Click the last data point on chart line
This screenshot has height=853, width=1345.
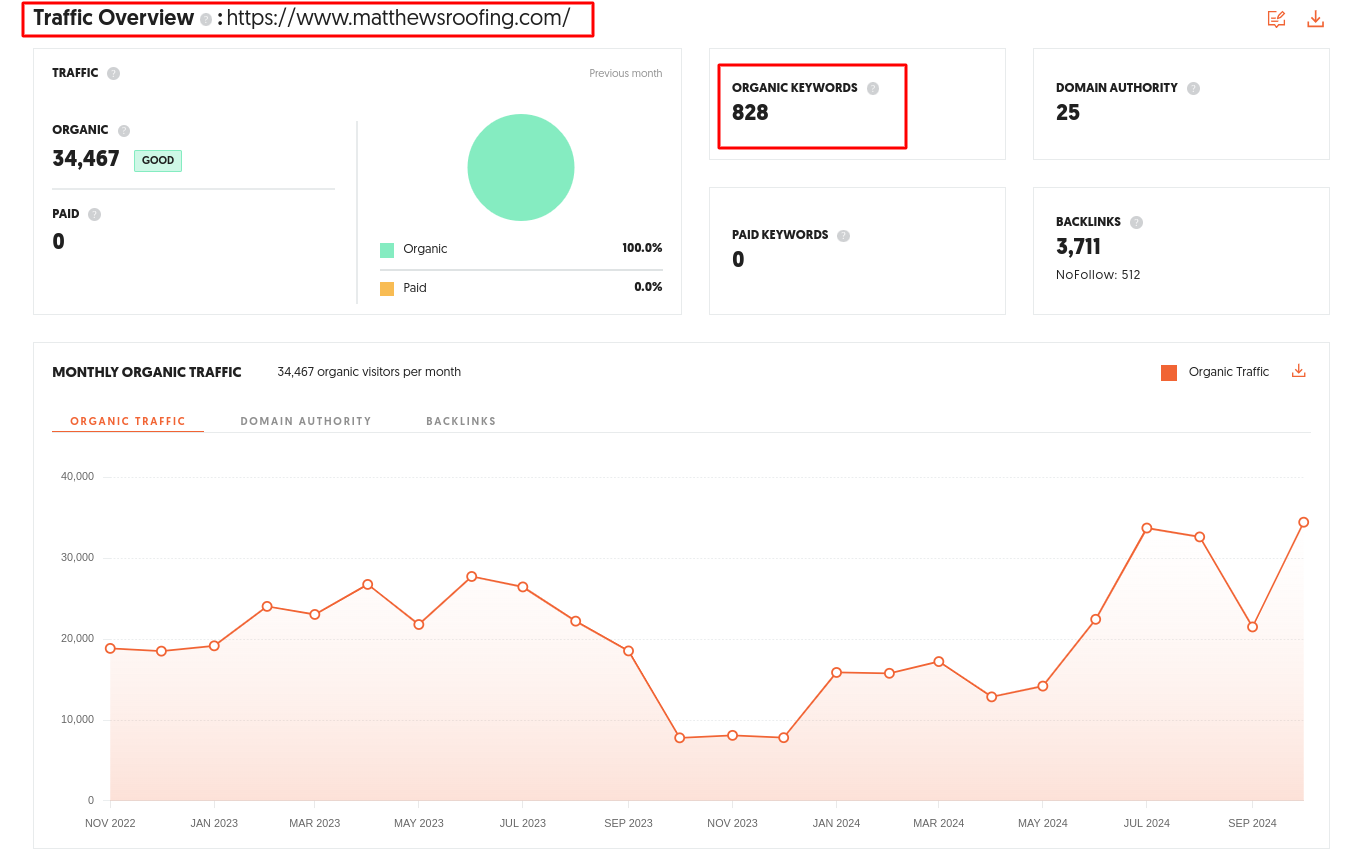[x=1304, y=522]
